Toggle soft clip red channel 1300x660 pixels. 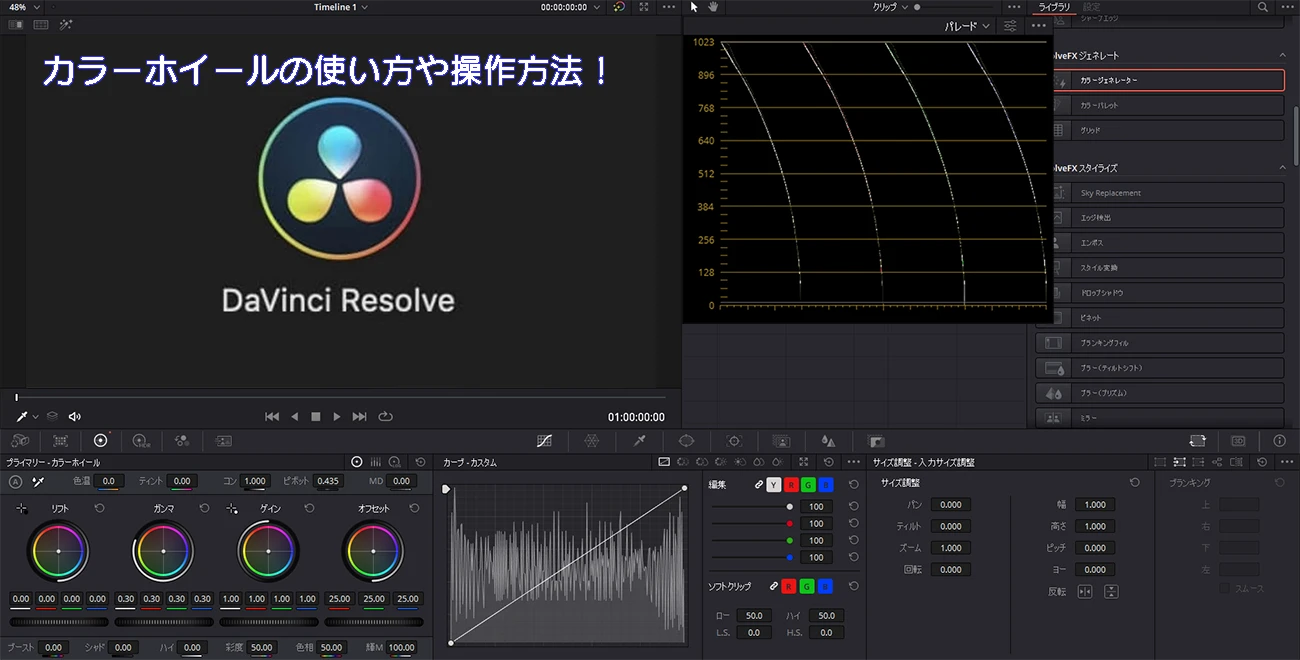click(790, 586)
